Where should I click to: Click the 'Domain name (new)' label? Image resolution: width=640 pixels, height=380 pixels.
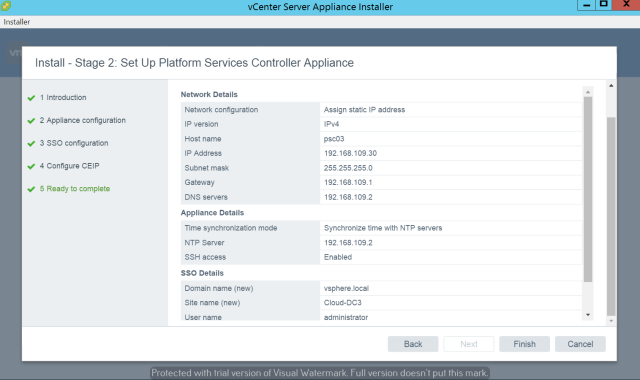coord(219,289)
